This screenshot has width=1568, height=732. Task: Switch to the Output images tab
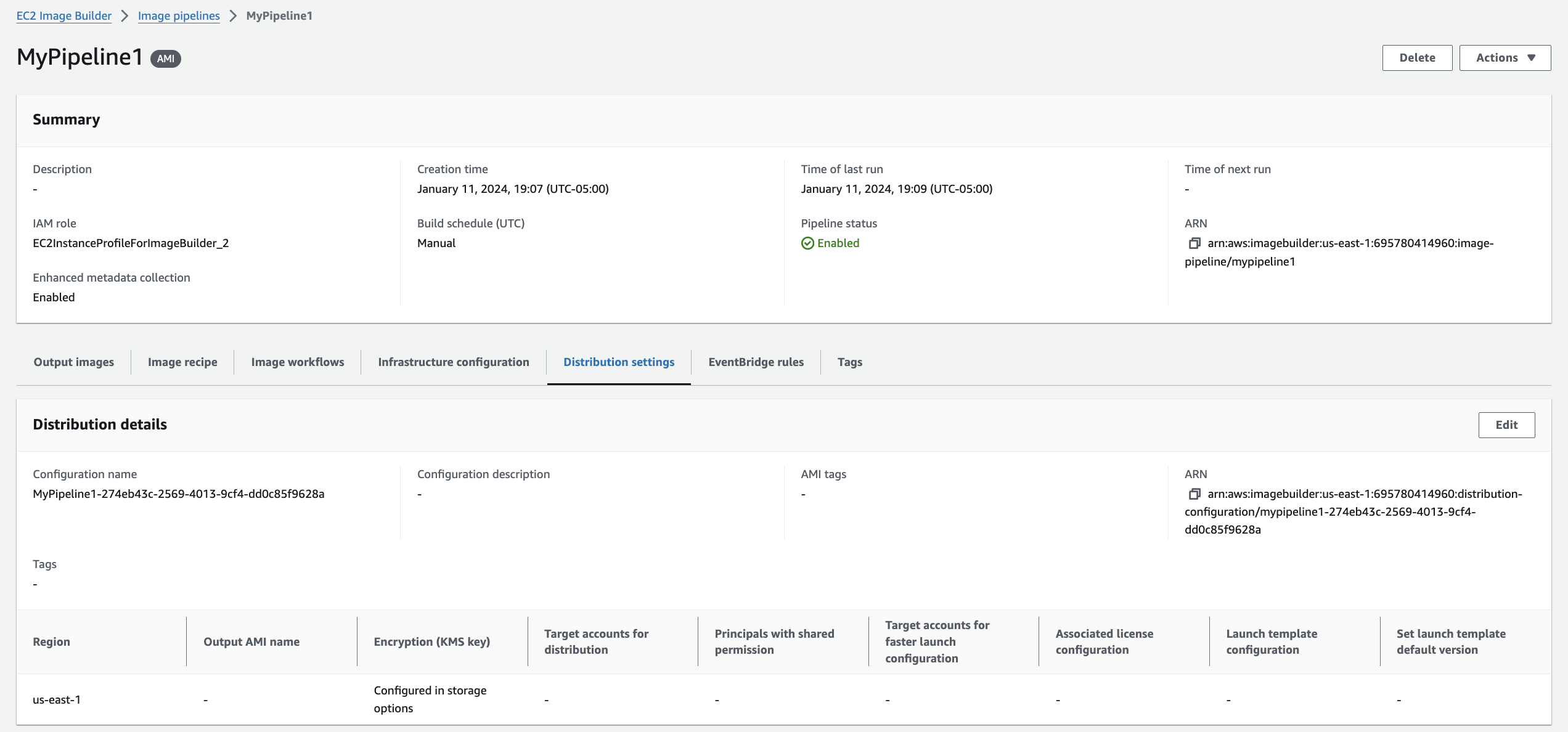74,362
